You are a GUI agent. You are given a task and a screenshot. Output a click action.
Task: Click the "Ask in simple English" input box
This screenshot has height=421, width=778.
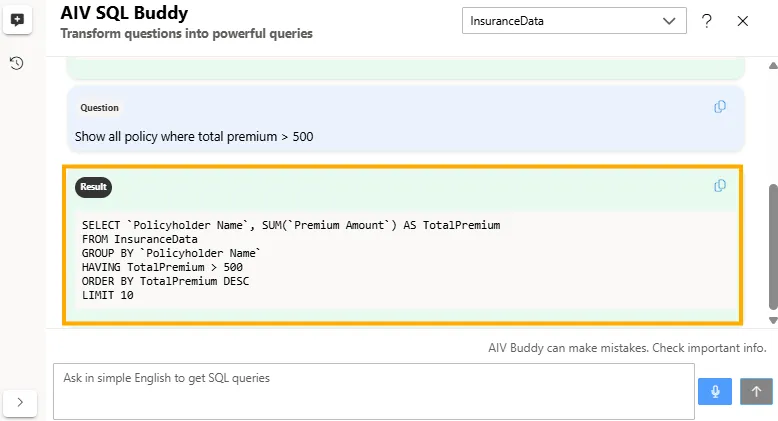tap(373, 390)
